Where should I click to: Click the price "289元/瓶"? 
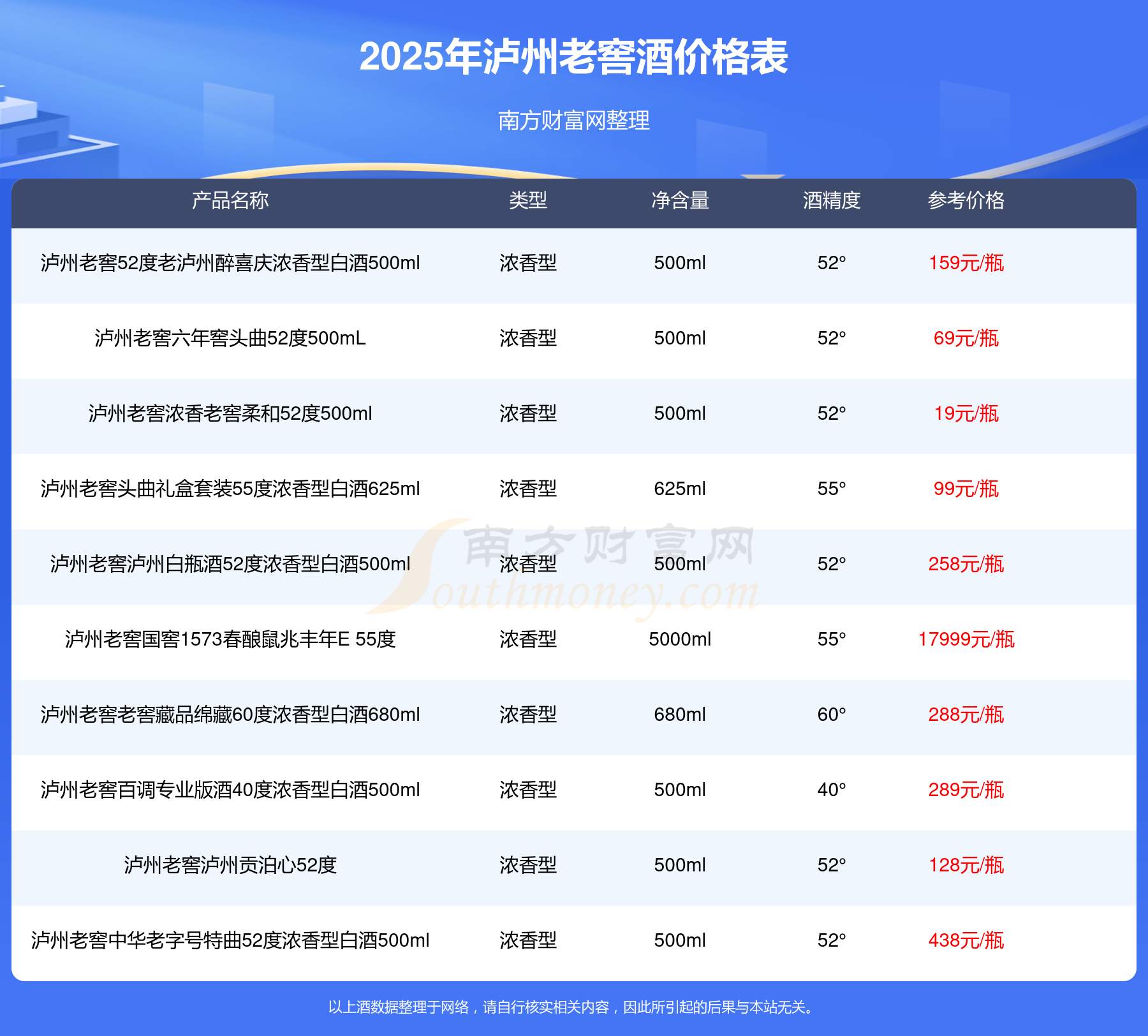(x=966, y=790)
